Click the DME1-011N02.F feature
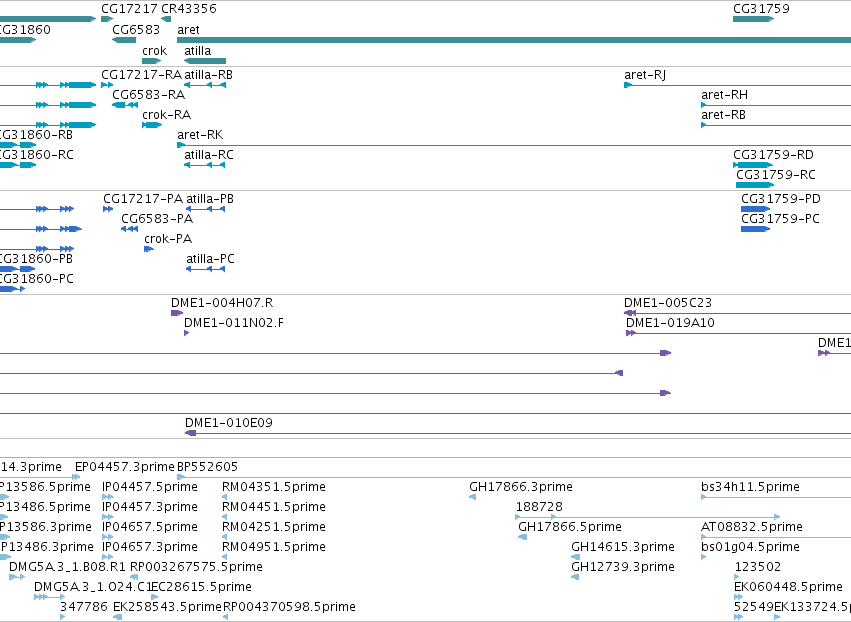The image size is (851, 622). [234, 323]
